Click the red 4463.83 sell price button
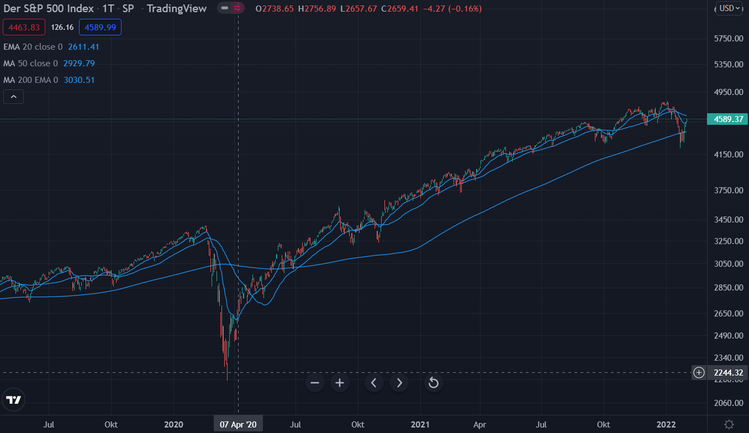Viewport: 749px width, 433px height. [21, 27]
